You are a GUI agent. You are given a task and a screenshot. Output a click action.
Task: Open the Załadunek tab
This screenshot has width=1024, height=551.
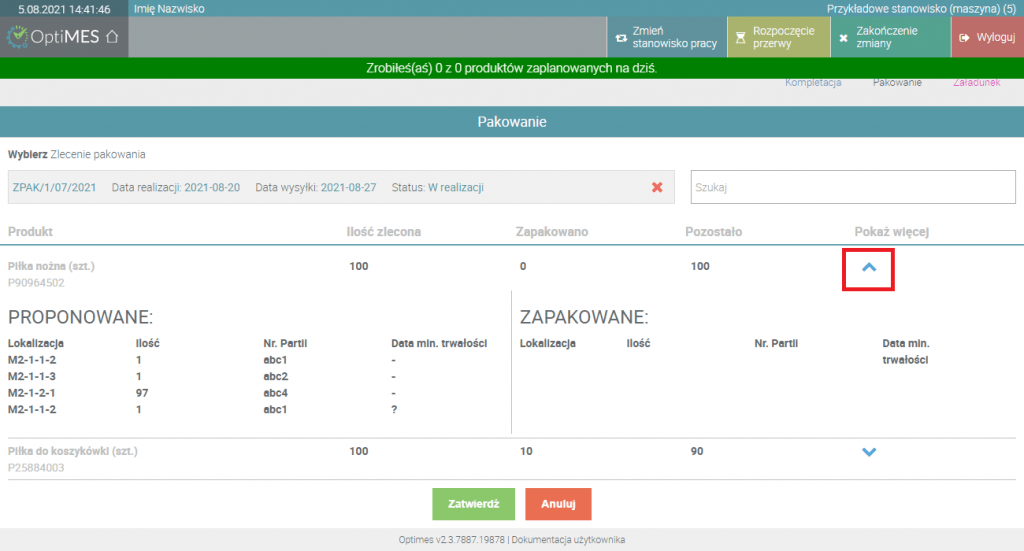point(977,83)
